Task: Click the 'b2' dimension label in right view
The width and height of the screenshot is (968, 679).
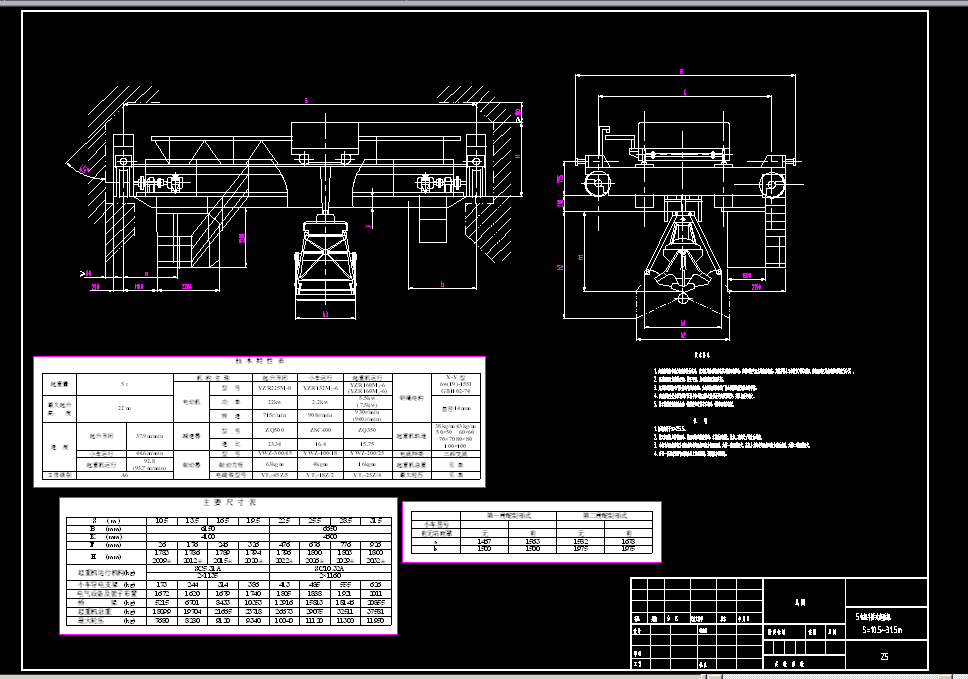Action: tap(683, 335)
